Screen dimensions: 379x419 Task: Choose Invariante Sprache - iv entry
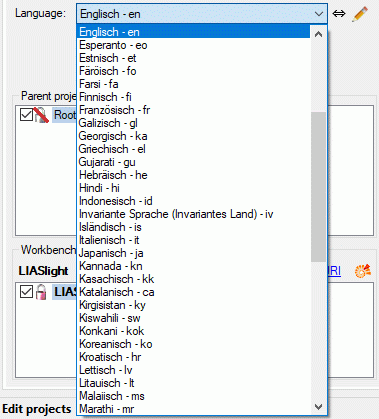coord(194,214)
